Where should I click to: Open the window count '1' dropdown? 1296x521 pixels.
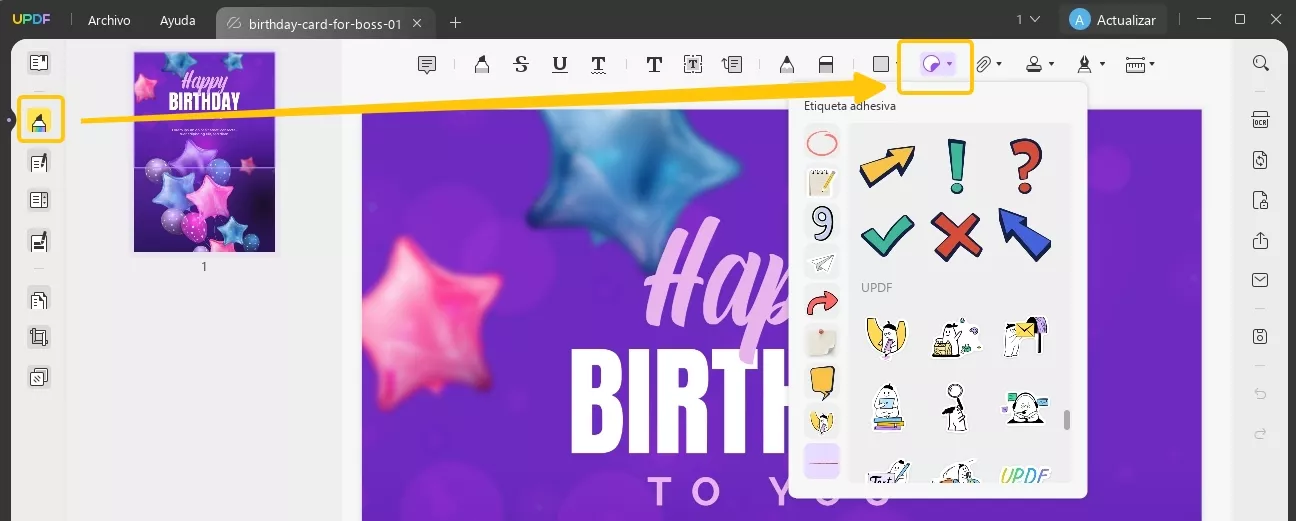(x=1028, y=19)
